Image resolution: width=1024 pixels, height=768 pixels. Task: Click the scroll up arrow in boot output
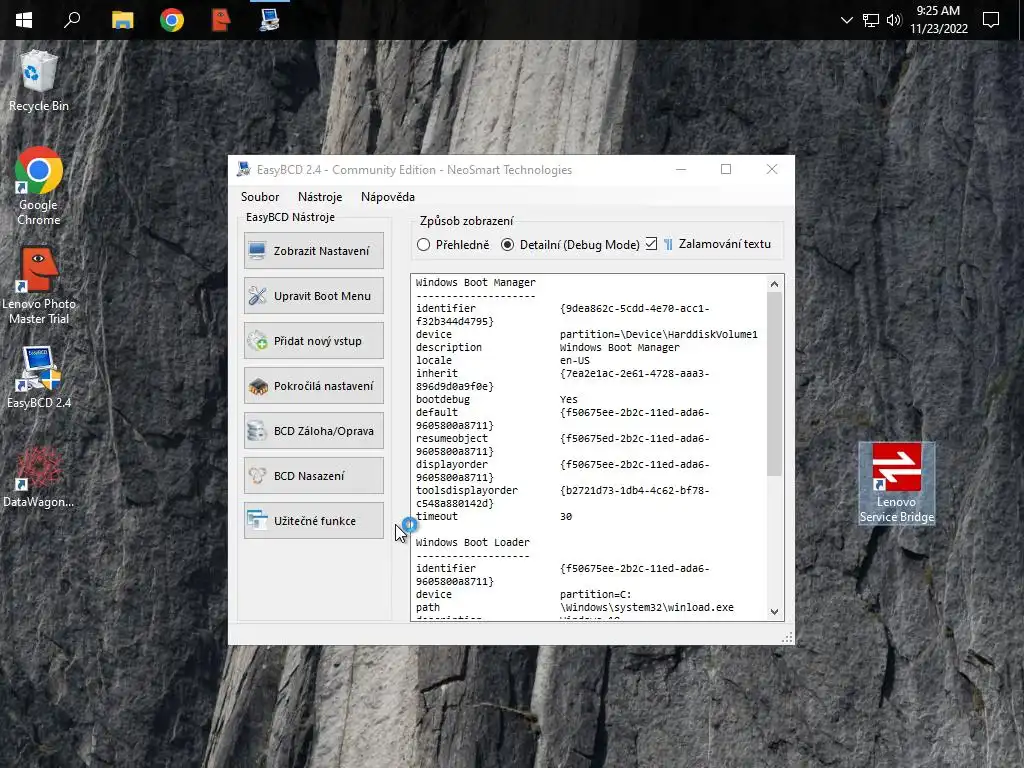tap(774, 284)
